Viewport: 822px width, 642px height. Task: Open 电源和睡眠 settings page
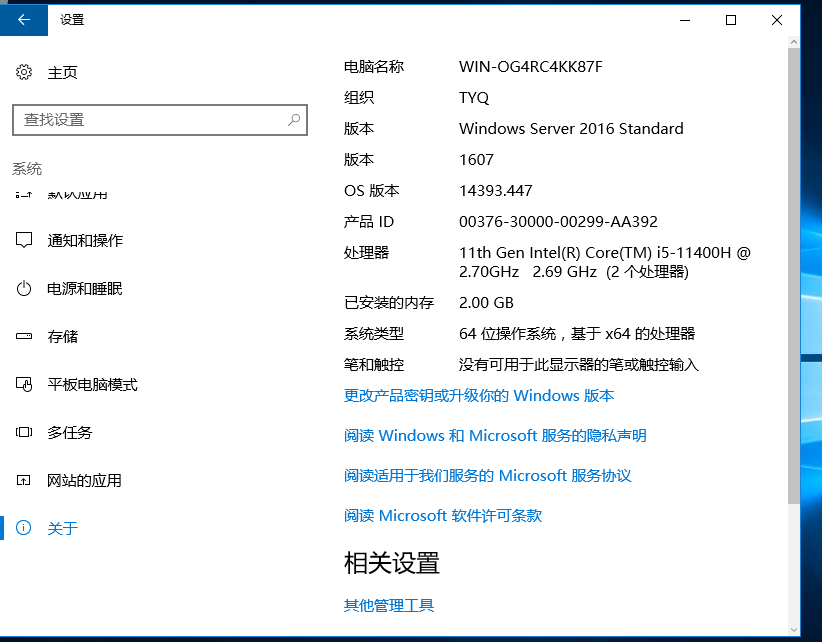coord(84,289)
